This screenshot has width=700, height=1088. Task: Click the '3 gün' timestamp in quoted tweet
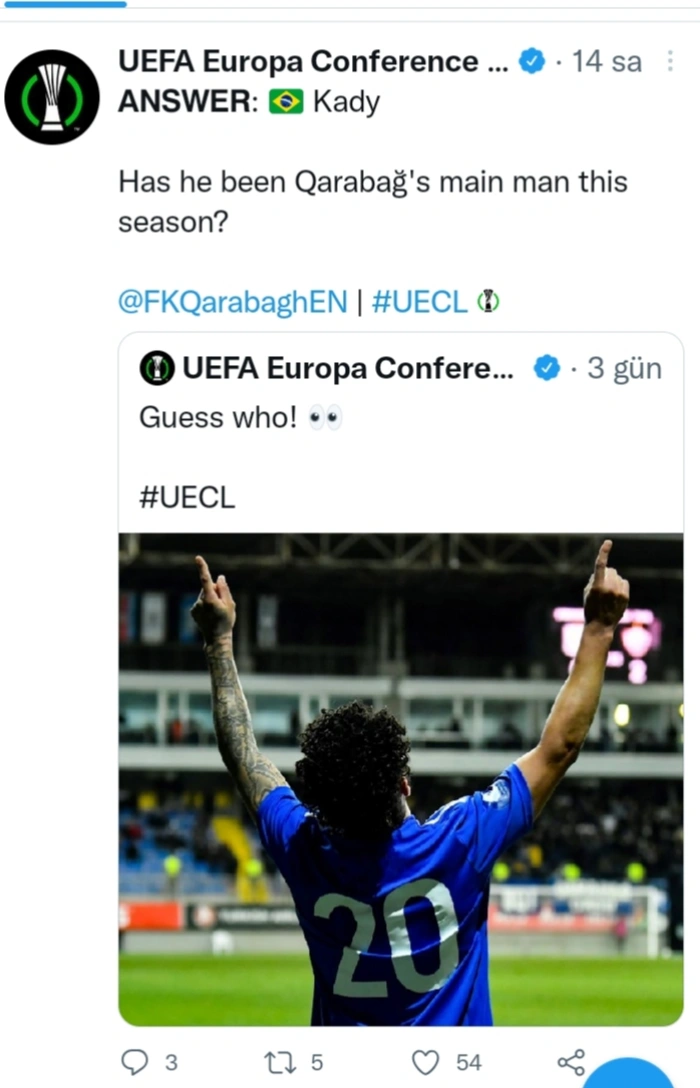pos(625,369)
